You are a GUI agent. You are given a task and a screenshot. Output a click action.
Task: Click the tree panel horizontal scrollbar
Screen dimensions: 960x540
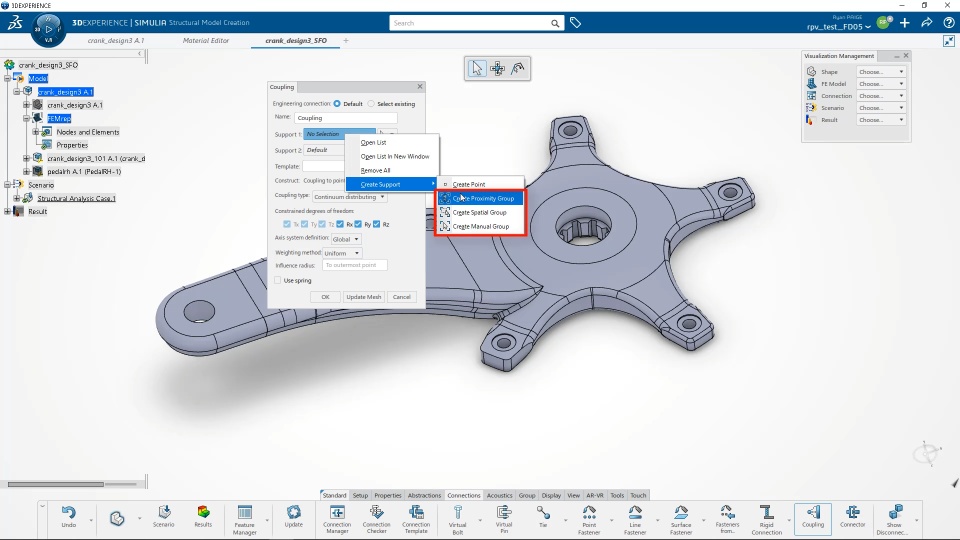56,484
